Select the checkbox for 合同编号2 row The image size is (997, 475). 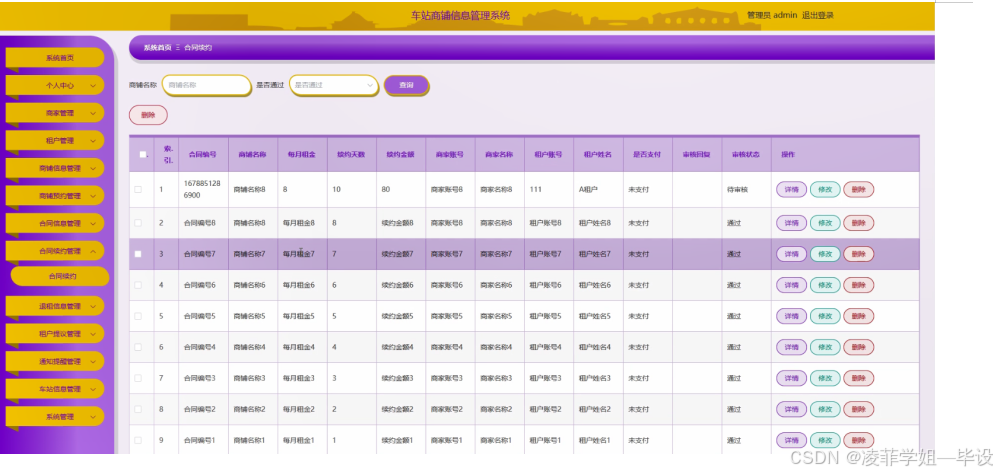click(138, 409)
